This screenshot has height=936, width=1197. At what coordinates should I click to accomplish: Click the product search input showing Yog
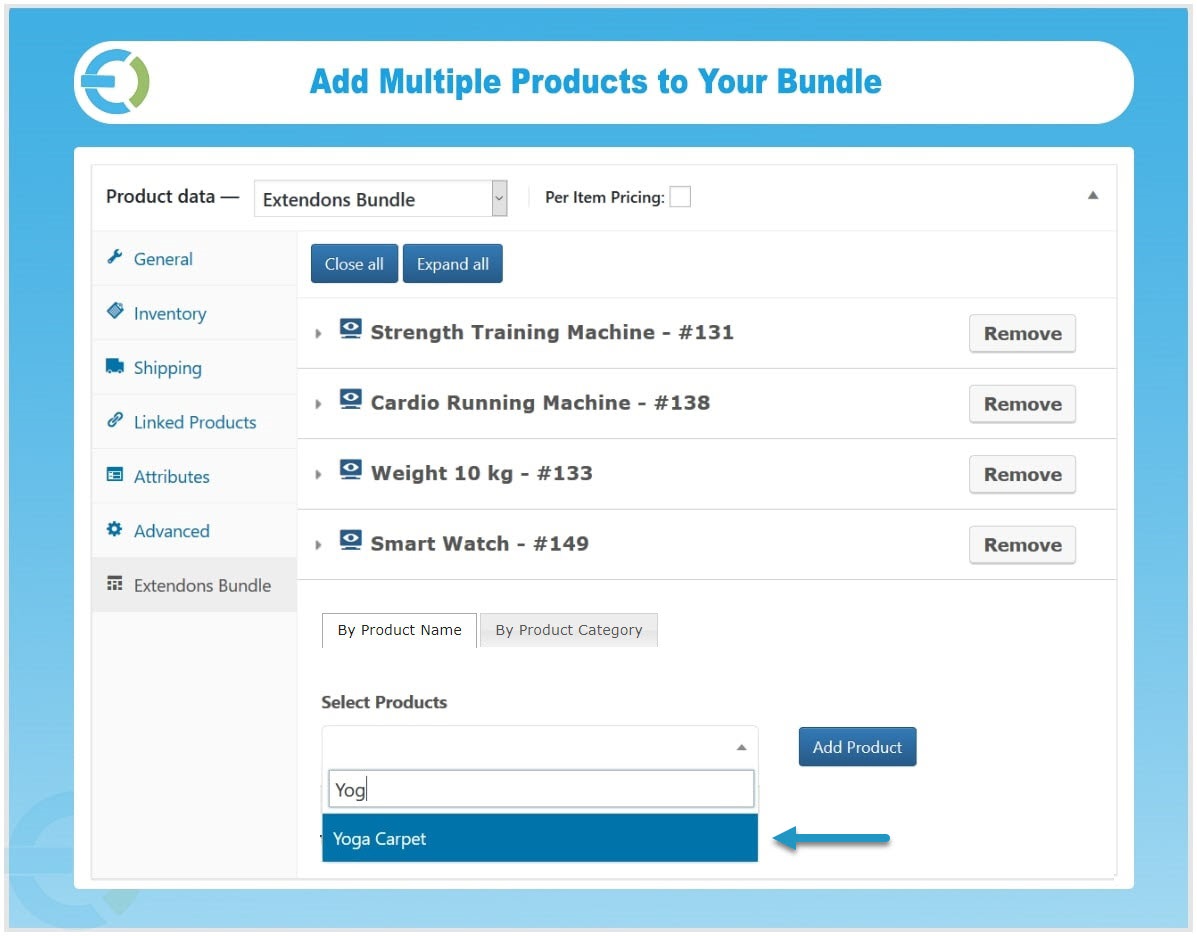tap(540, 789)
